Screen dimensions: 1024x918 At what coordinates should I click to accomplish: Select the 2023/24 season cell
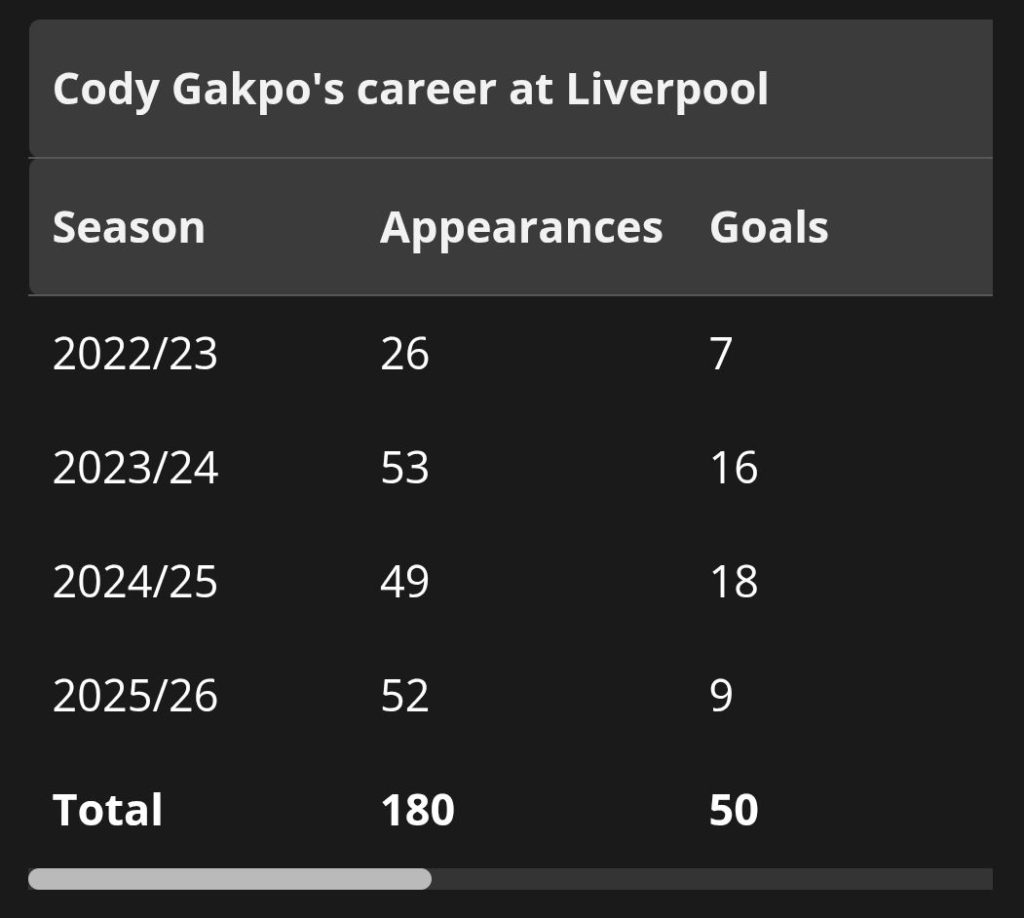coord(135,467)
